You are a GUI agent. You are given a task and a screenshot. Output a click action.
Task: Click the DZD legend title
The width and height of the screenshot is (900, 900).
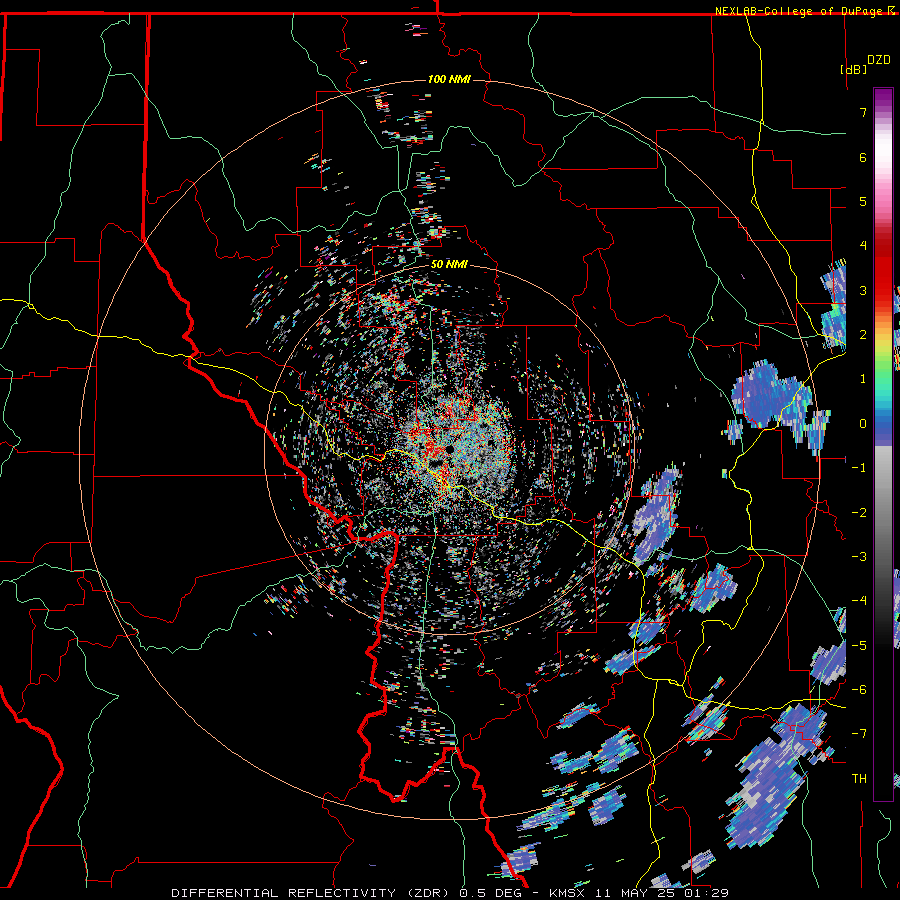(x=879, y=60)
